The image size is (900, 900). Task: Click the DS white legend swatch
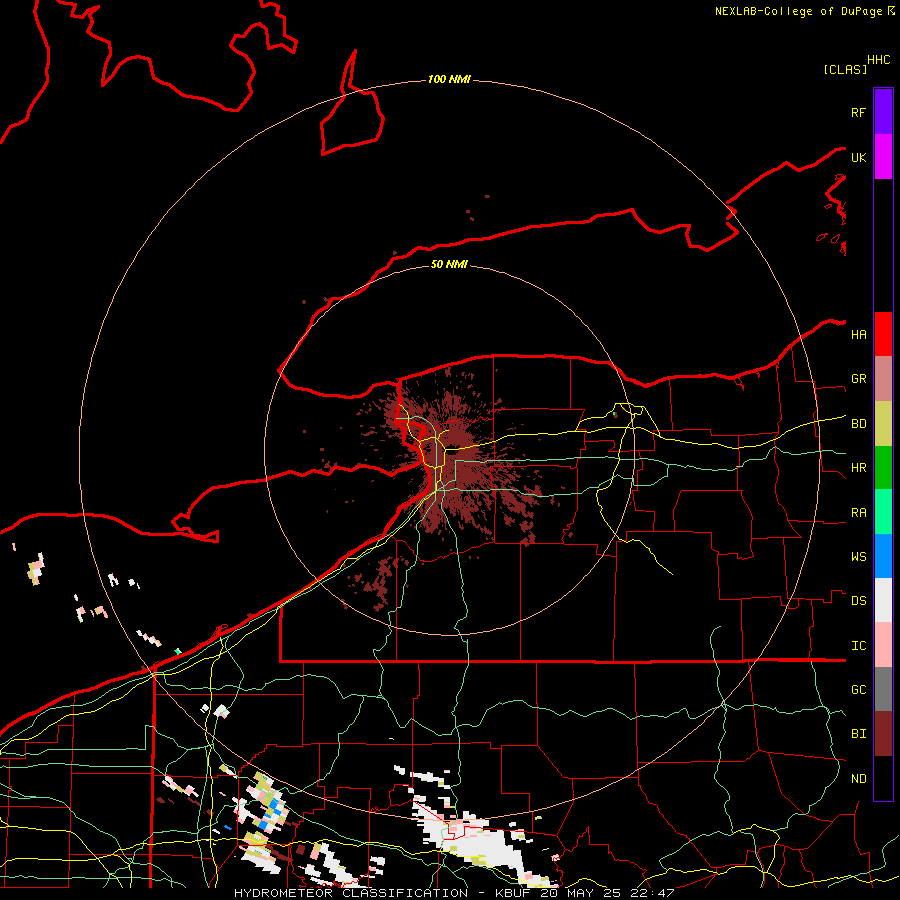[x=883, y=600]
